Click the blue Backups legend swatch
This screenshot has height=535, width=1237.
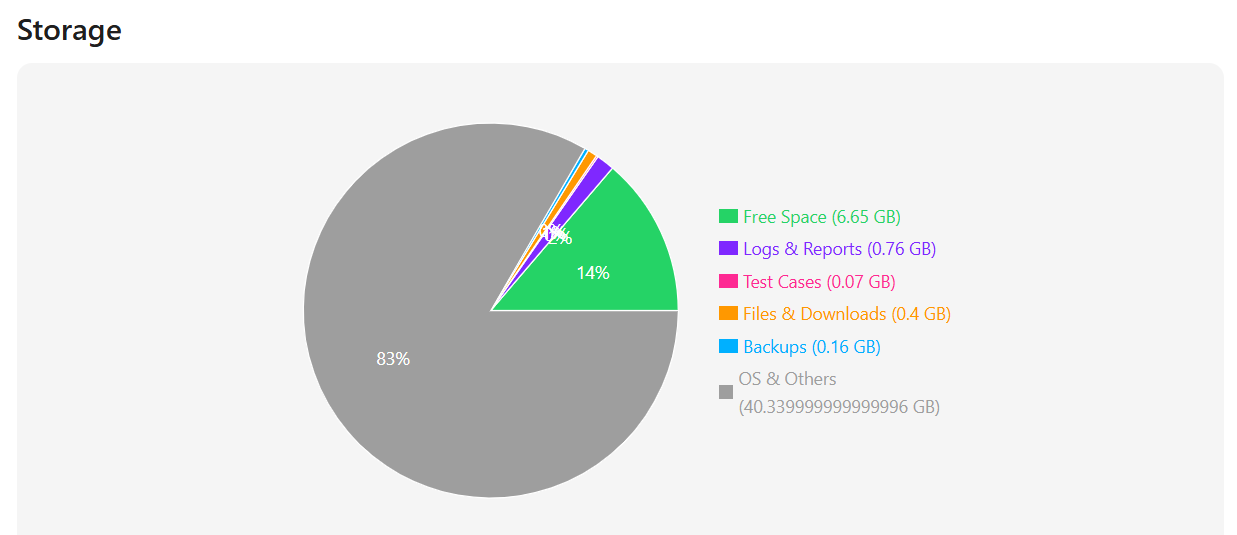pos(728,346)
